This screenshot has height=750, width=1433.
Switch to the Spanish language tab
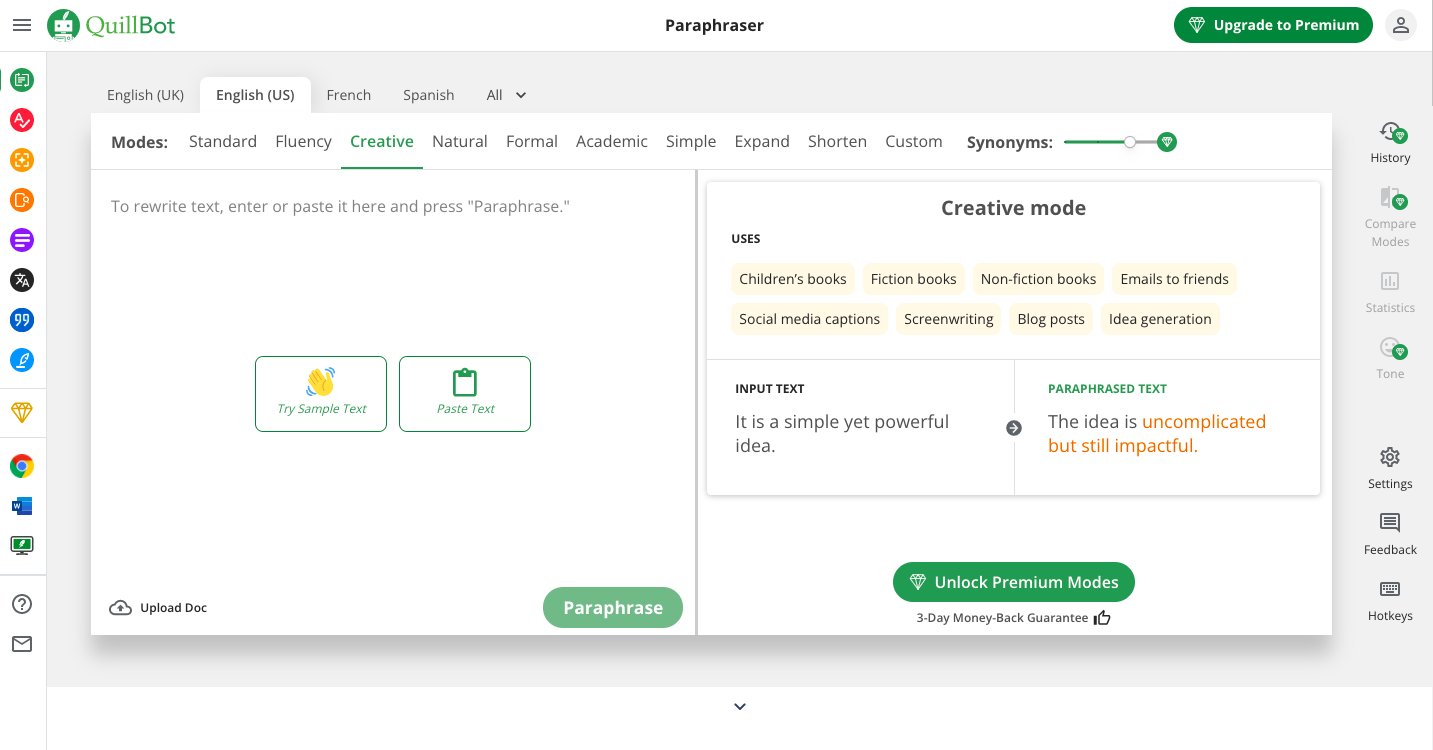pyautogui.click(x=429, y=95)
